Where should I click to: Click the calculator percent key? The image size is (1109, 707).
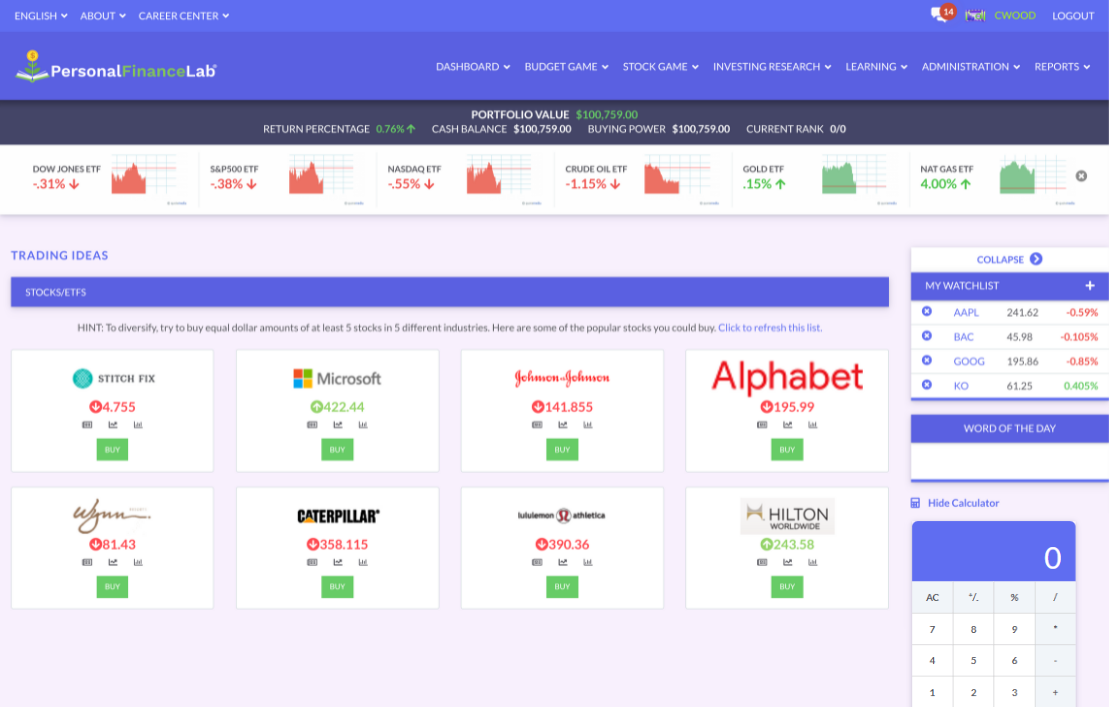pyautogui.click(x=1014, y=597)
